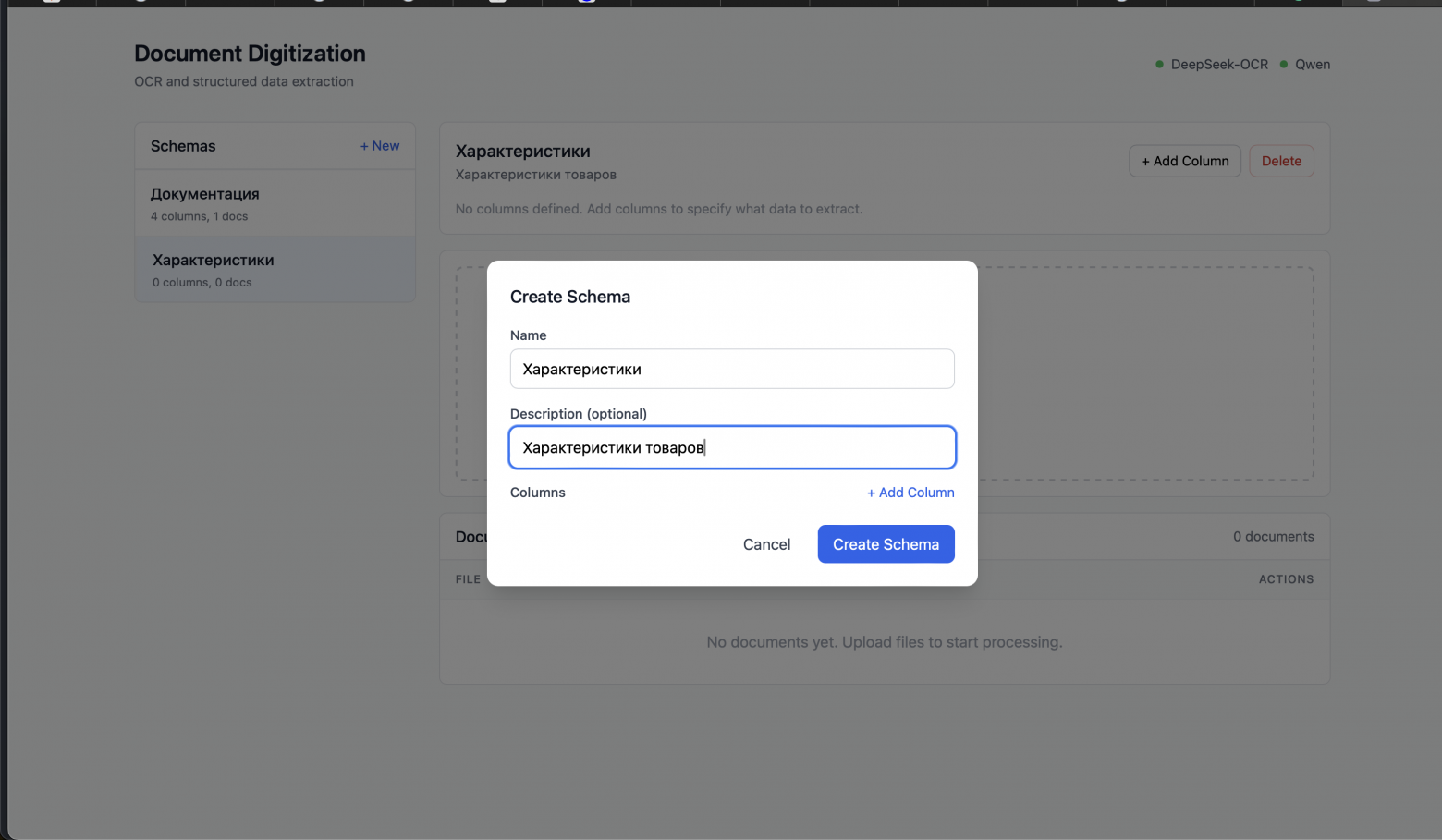Click the dashed upload drop area
Image resolution: width=1442 pixels, height=840 pixels.
[1144, 373]
